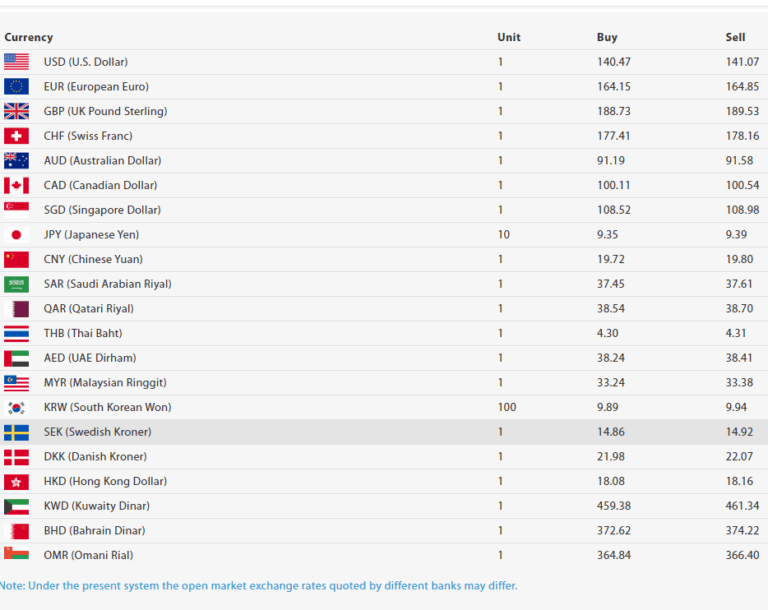Click the USD buy rate 140.47
Image resolution: width=768 pixels, height=610 pixels.
(x=613, y=62)
